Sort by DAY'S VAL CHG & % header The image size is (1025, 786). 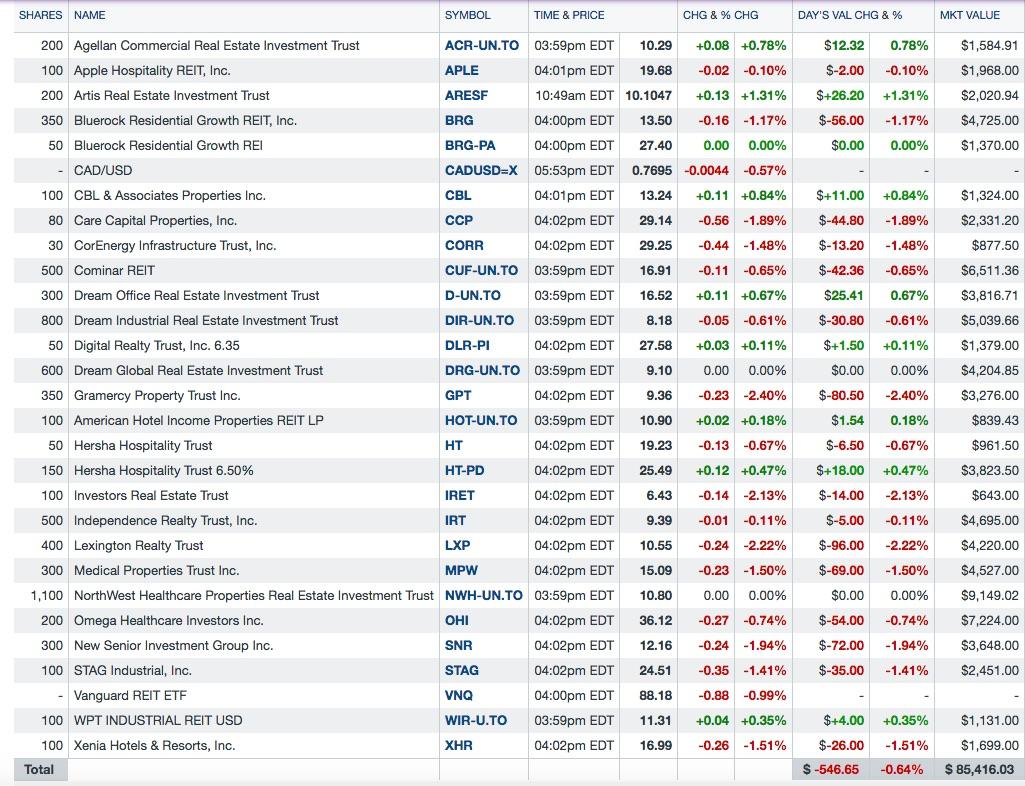pyautogui.click(x=850, y=15)
